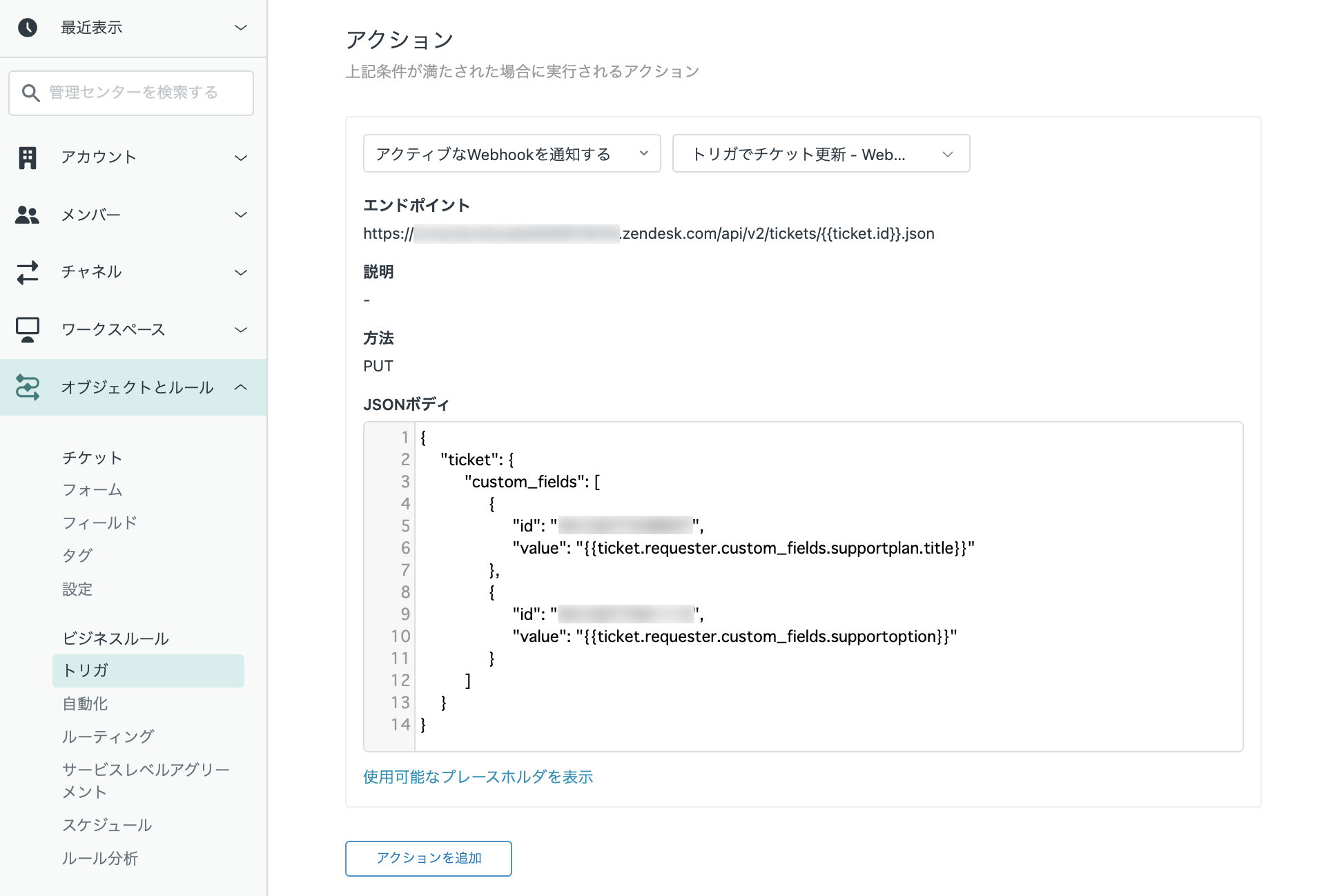Focus the 管理センターを検索する search field

tap(131, 92)
